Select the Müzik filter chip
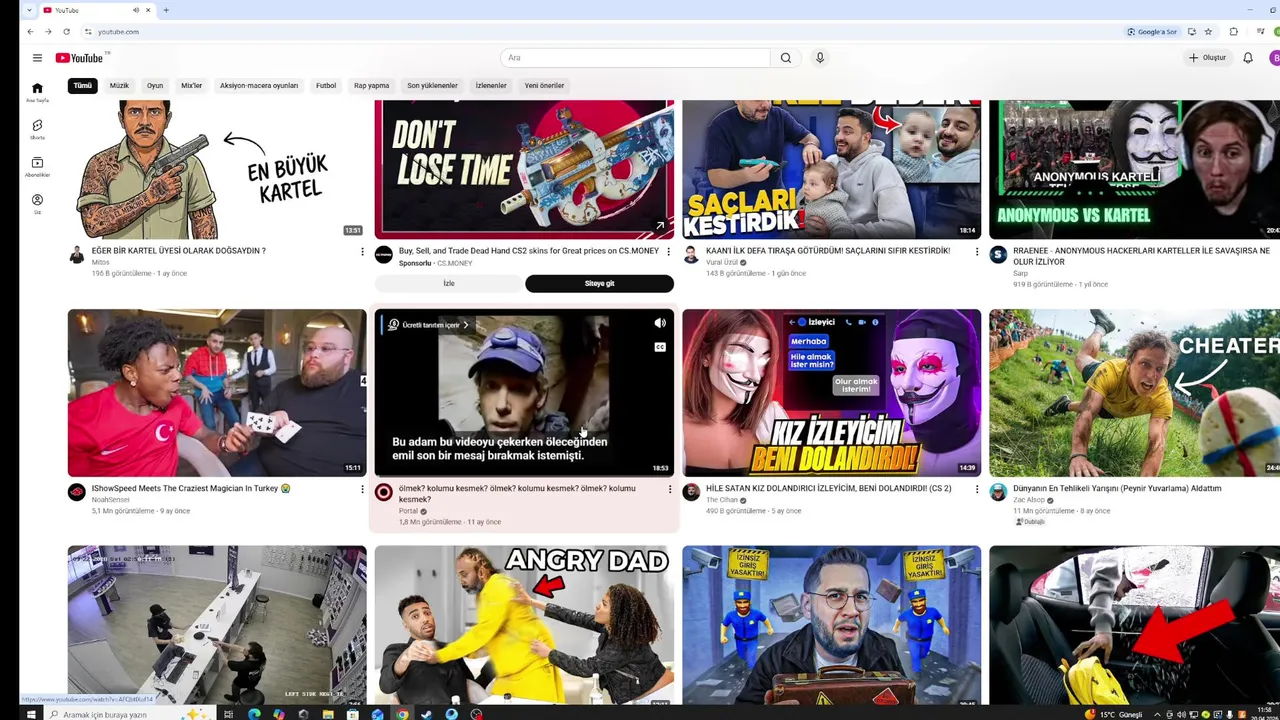 (x=119, y=86)
